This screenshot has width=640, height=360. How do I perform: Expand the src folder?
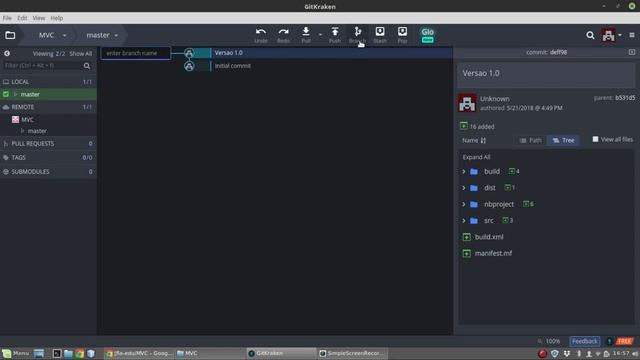pos(464,220)
